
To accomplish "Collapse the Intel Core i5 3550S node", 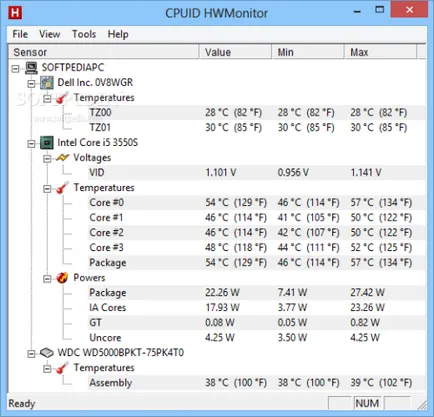I will (31, 144).
